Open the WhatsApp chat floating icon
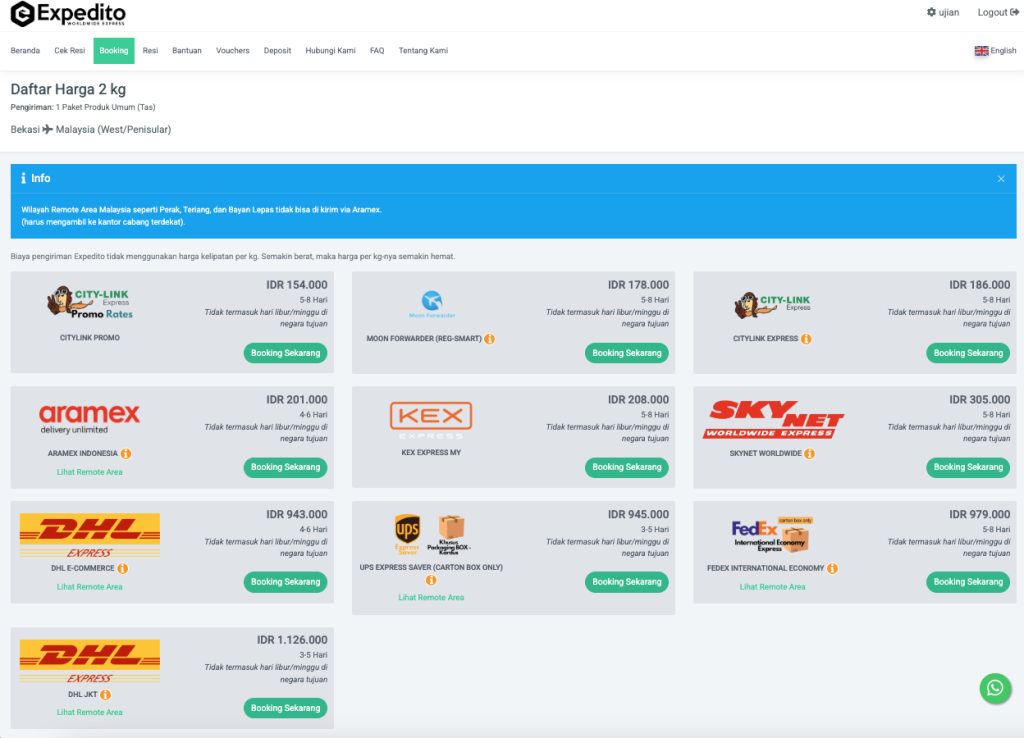Image resolution: width=1024 pixels, height=738 pixels. [994, 688]
